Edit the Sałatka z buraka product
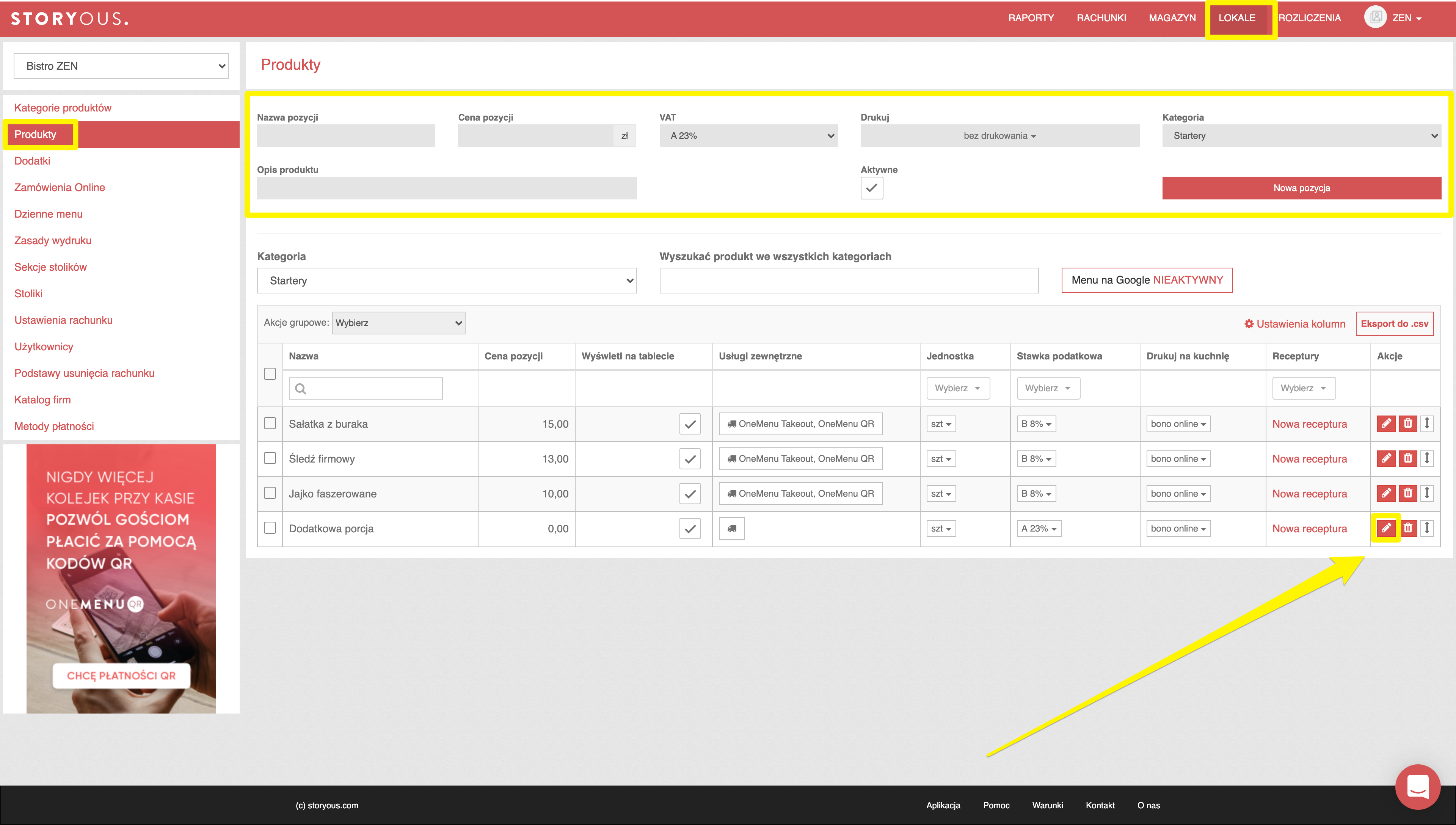The height and width of the screenshot is (825, 1456). pyautogui.click(x=1386, y=423)
